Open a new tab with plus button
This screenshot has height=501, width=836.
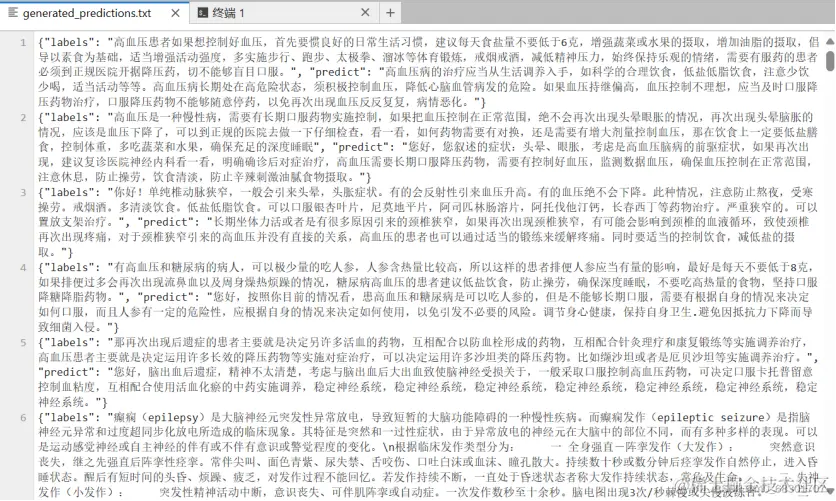coord(390,13)
